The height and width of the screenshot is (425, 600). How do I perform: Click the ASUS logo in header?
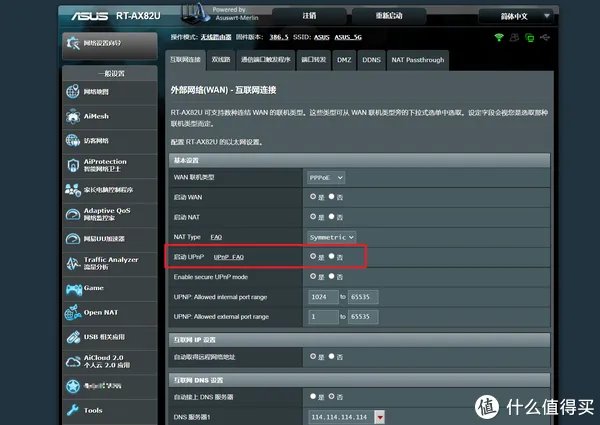(90, 16)
